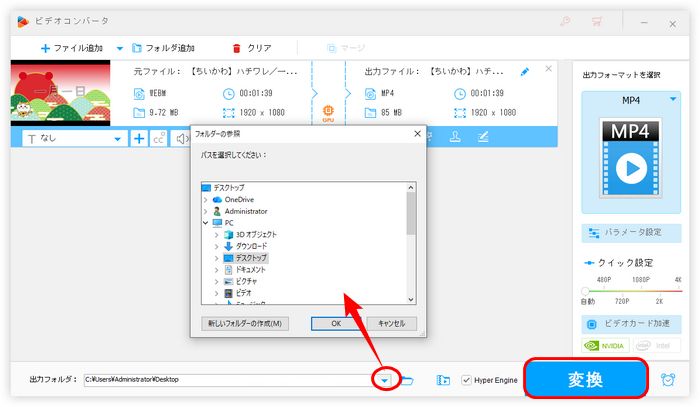The height and width of the screenshot is (407, 700).
Task: Open パラメータ設定 parameter settings
Action: click(x=631, y=233)
